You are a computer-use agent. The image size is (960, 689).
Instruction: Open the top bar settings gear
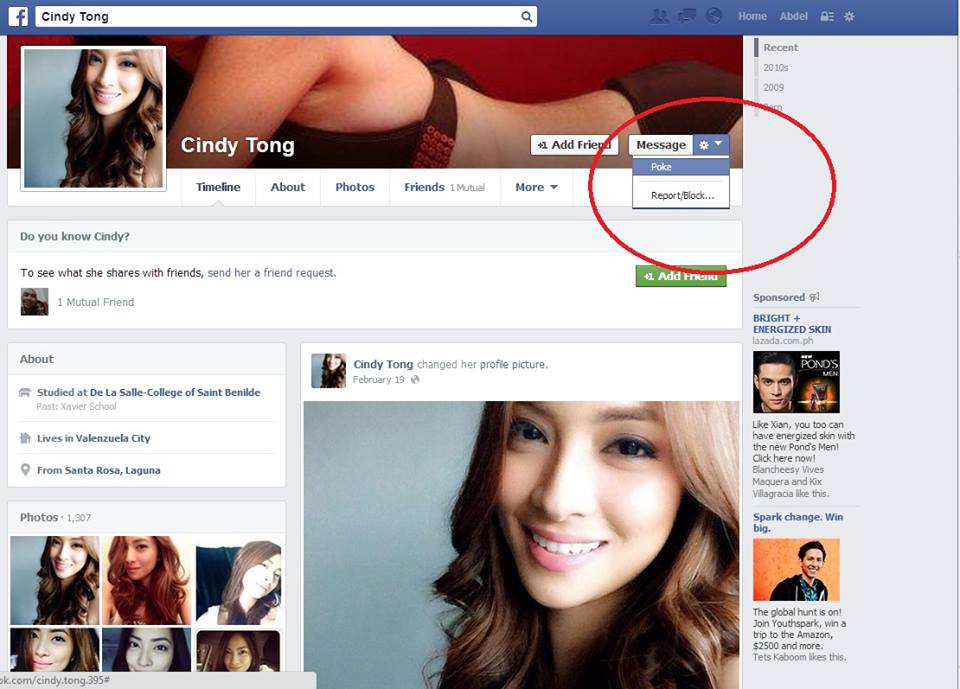[849, 17]
